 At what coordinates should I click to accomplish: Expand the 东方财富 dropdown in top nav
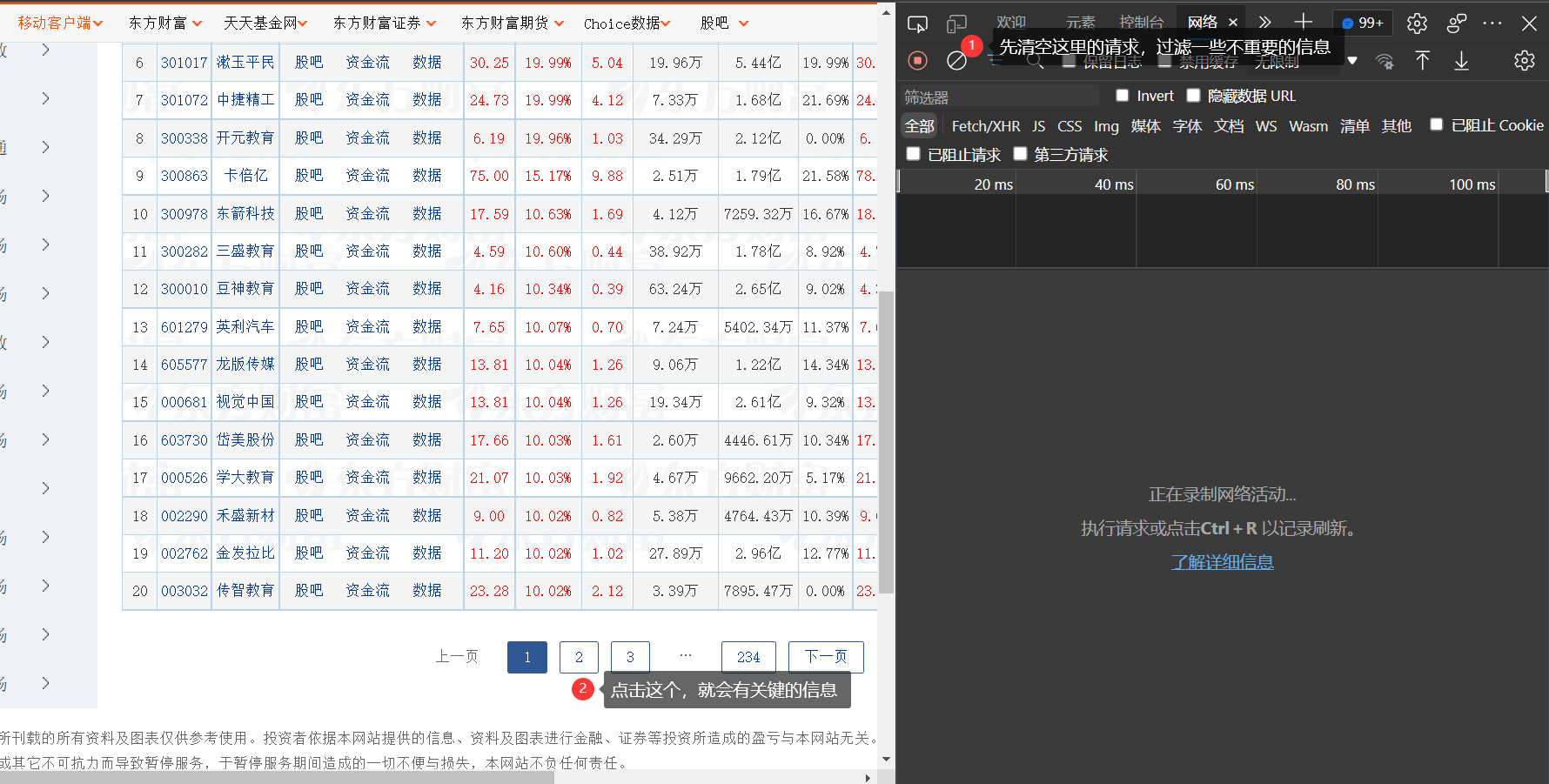pos(165,23)
